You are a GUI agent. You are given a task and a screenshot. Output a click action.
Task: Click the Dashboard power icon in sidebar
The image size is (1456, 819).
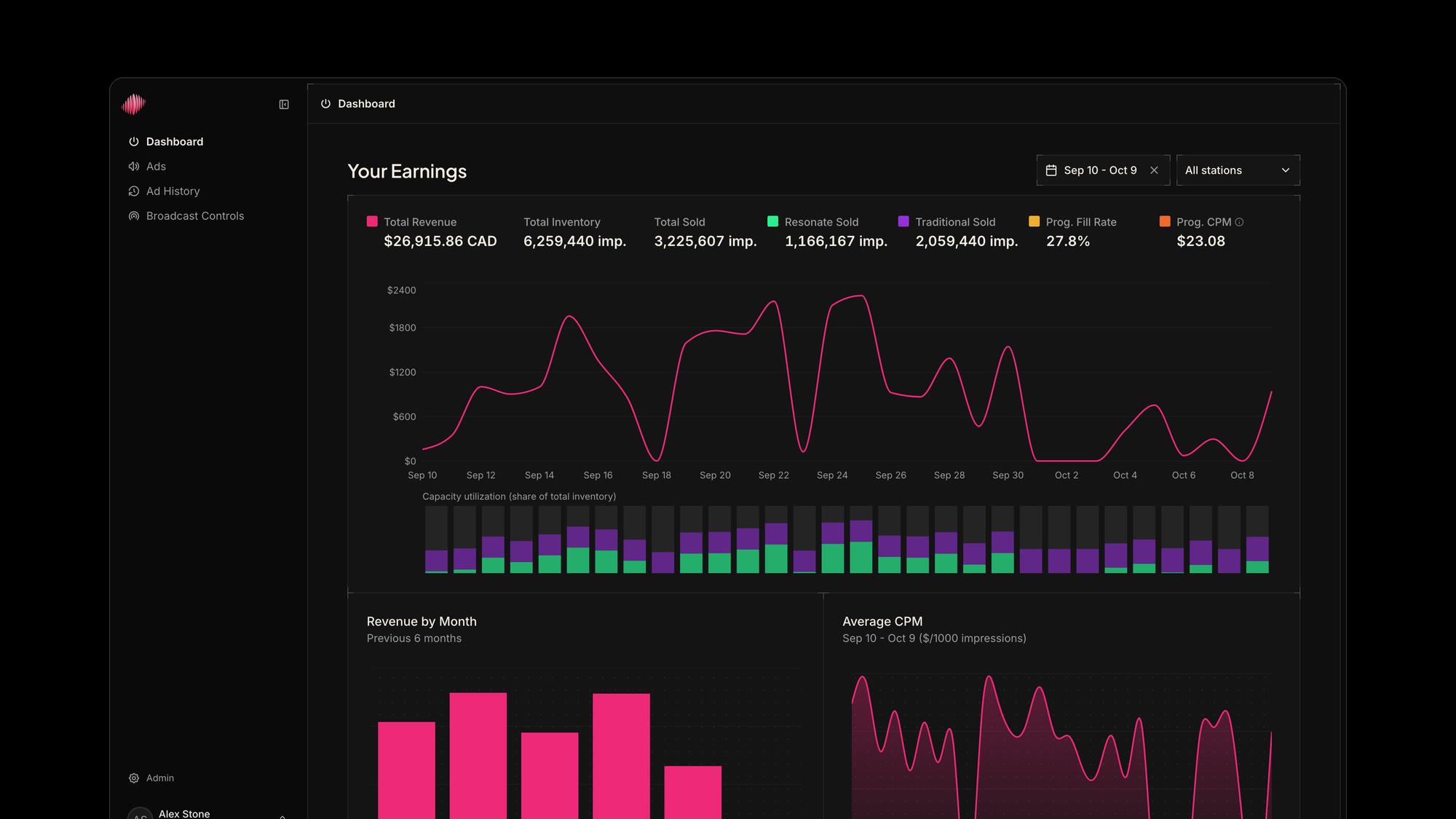point(134,142)
